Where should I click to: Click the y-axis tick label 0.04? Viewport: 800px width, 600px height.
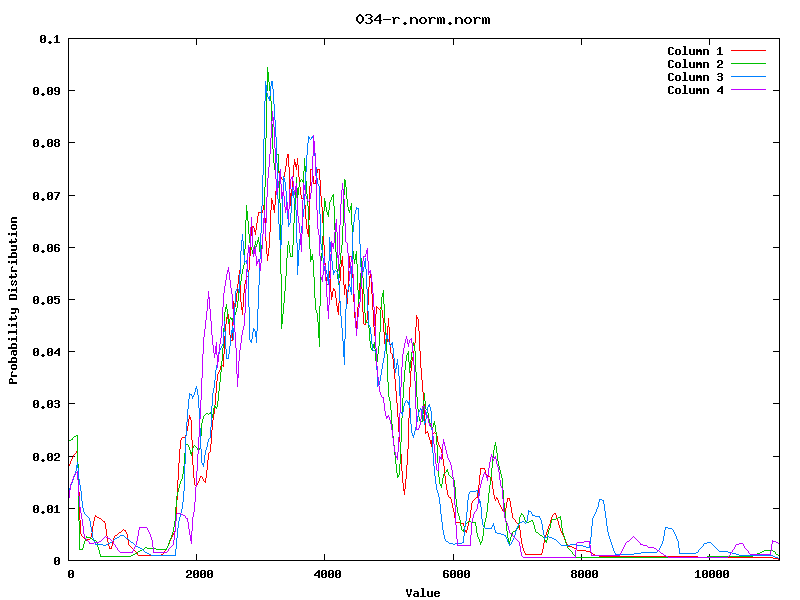46,352
